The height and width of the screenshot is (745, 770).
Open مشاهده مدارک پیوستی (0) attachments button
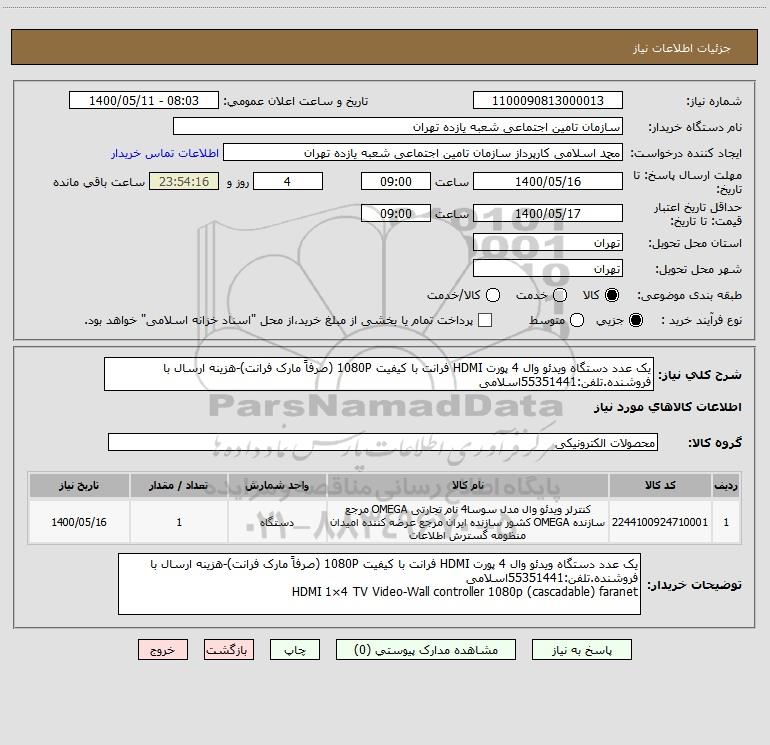426,650
